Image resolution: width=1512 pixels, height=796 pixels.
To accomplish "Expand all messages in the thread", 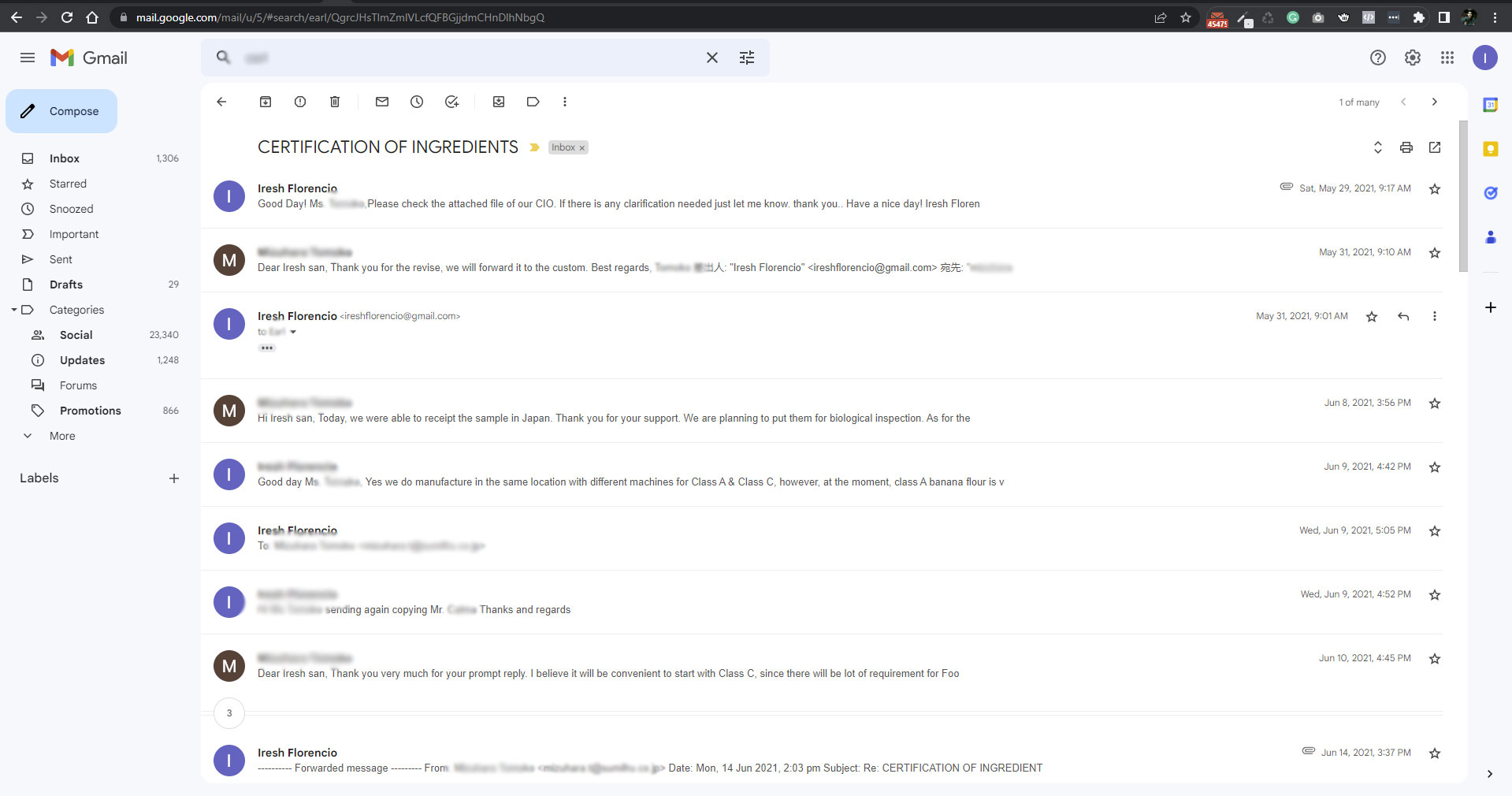I will (1378, 147).
